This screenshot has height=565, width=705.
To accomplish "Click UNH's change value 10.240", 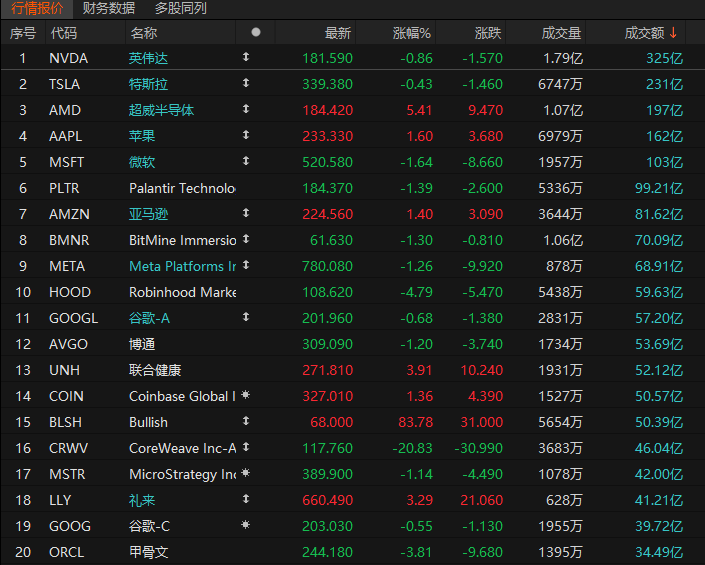I will click(x=482, y=370).
